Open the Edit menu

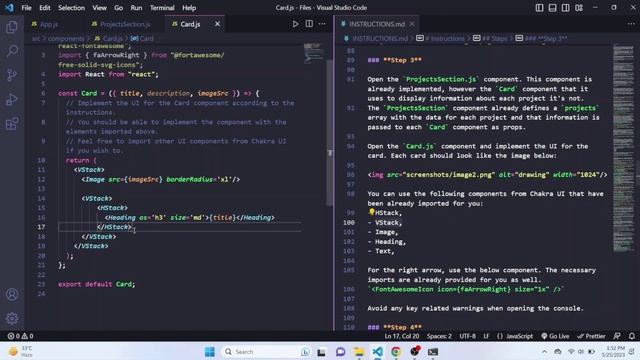[x=44, y=8]
